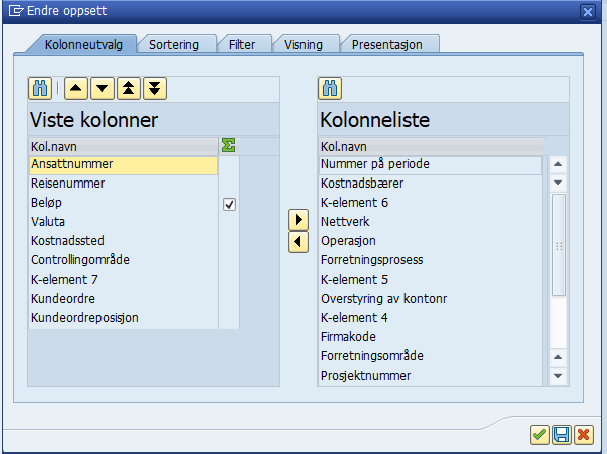Select the K-element 7 row
The height and width of the screenshot is (454, 607).
point(123,279)
